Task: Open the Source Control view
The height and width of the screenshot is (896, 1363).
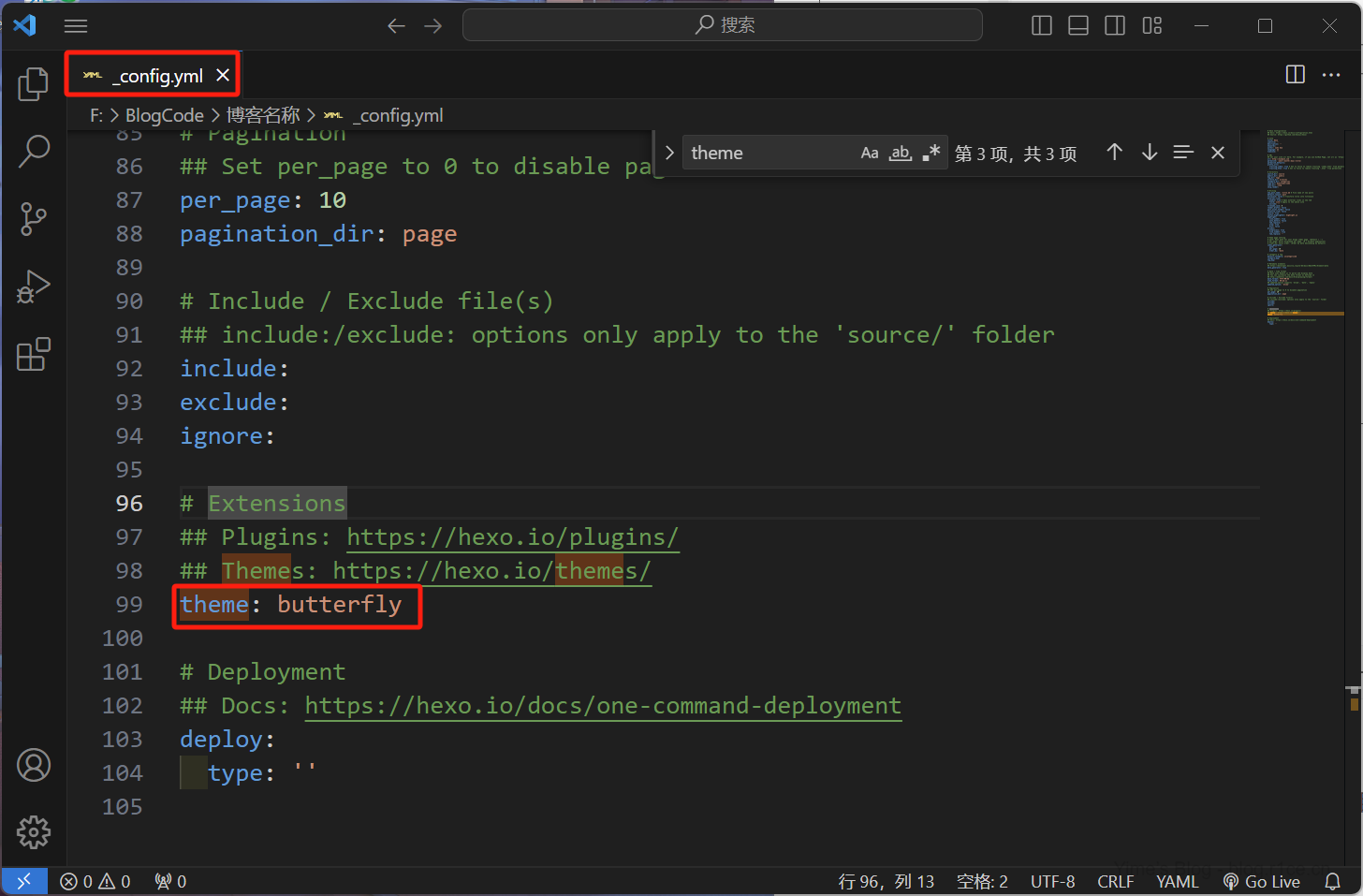Action: click(34, 219)
